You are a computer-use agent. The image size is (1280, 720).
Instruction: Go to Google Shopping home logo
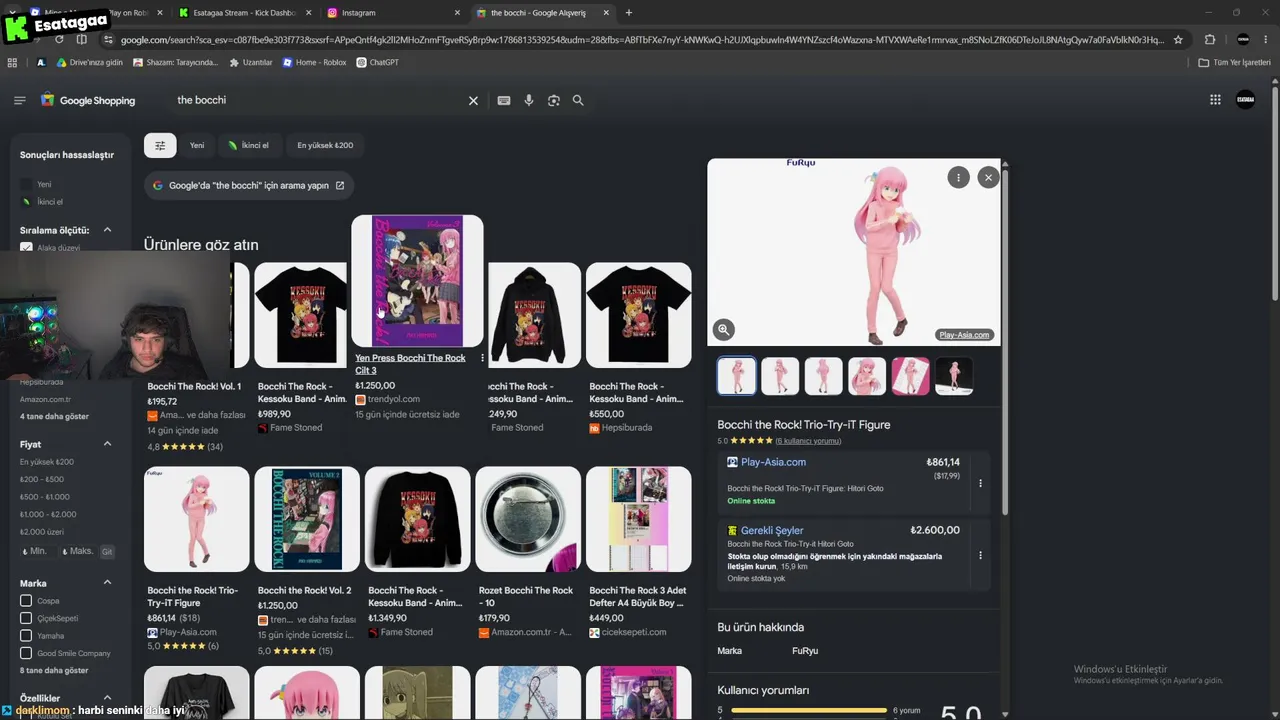(88, 100)
